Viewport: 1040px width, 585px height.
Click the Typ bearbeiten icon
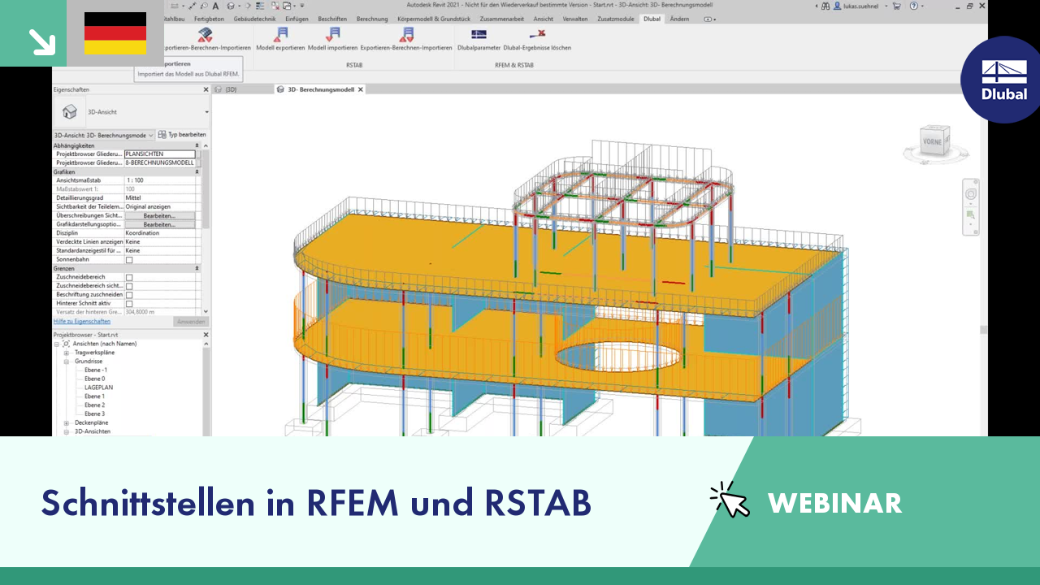(x=162, y=135)
